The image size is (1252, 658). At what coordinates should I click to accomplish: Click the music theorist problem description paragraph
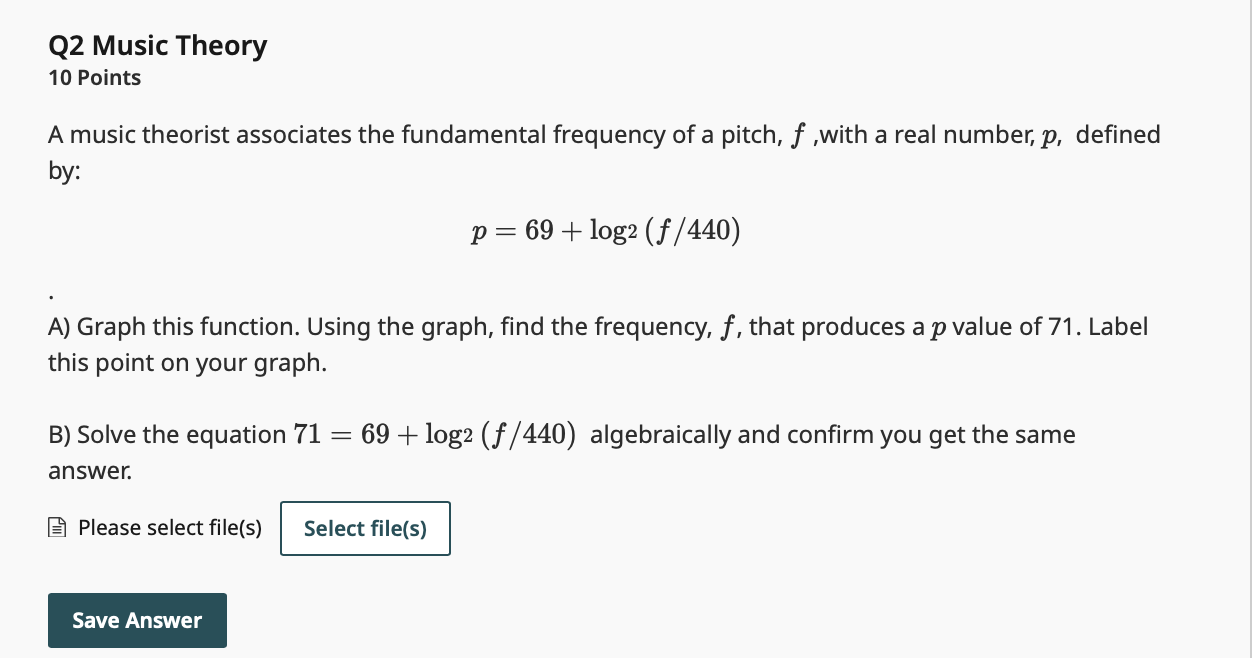[x=604, y=152]
